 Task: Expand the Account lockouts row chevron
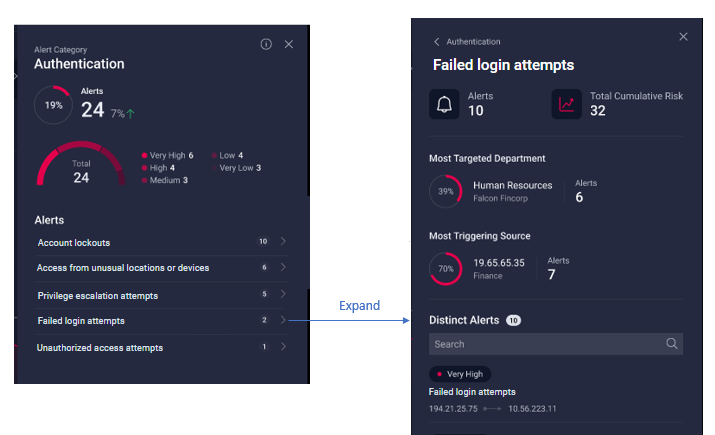pyautogui.click(x=284, y=242)
